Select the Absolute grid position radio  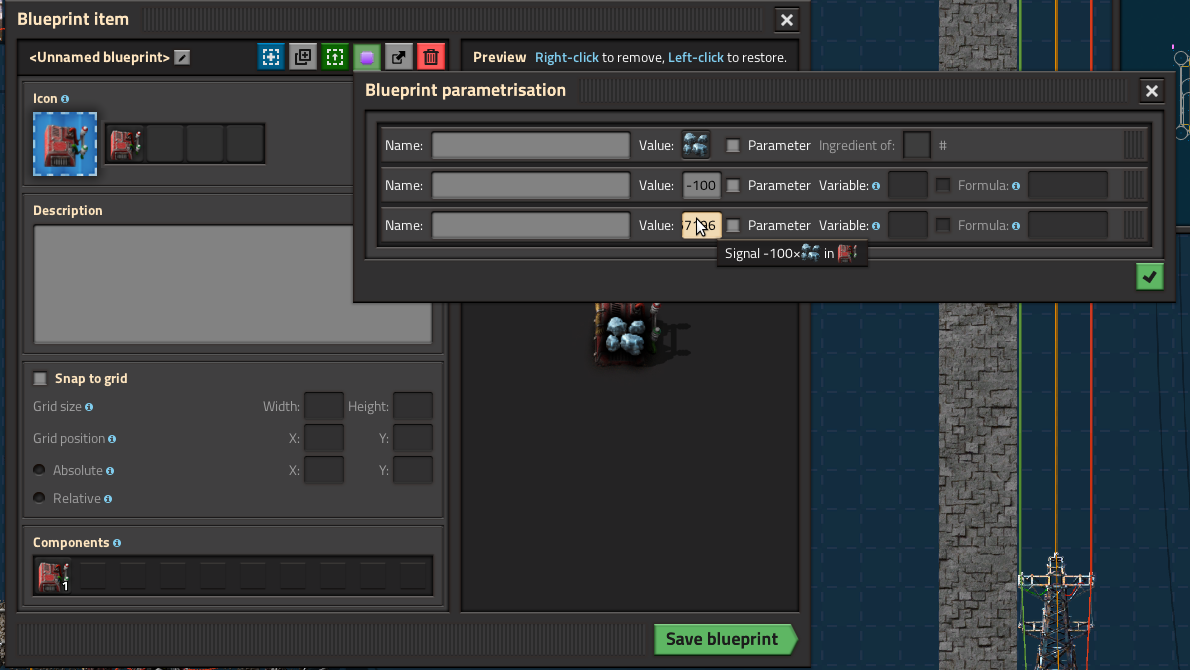[40, 470]
